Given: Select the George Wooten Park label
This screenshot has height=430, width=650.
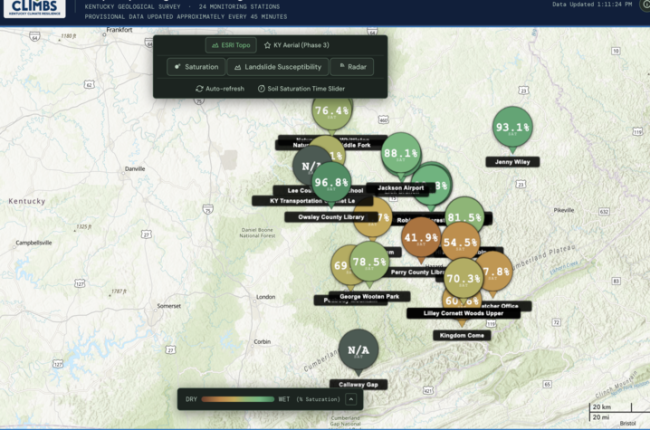Looking at the screenshot, I should 369,296.
